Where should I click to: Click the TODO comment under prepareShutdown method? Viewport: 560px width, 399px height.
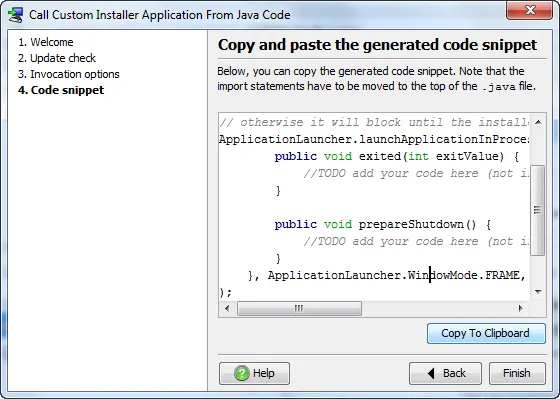click(416, 241)
